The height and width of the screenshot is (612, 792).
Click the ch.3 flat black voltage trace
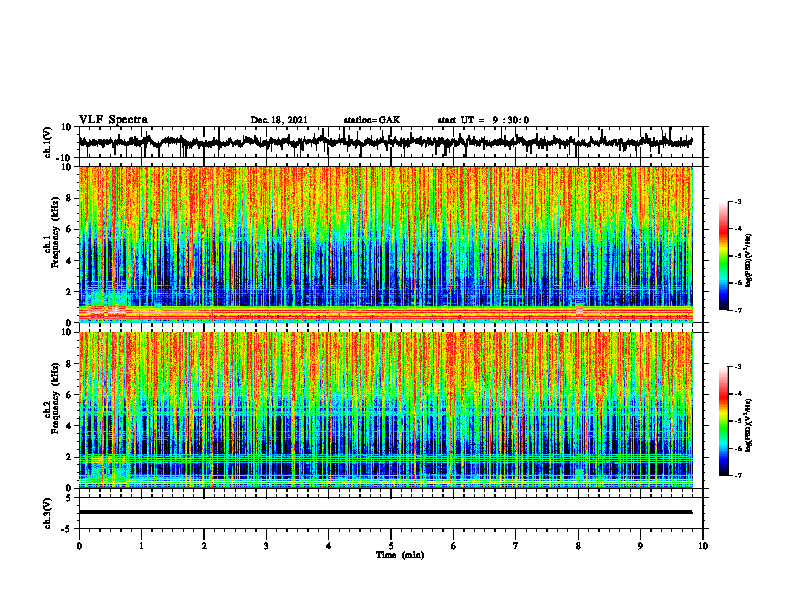(x=386, y=512)
